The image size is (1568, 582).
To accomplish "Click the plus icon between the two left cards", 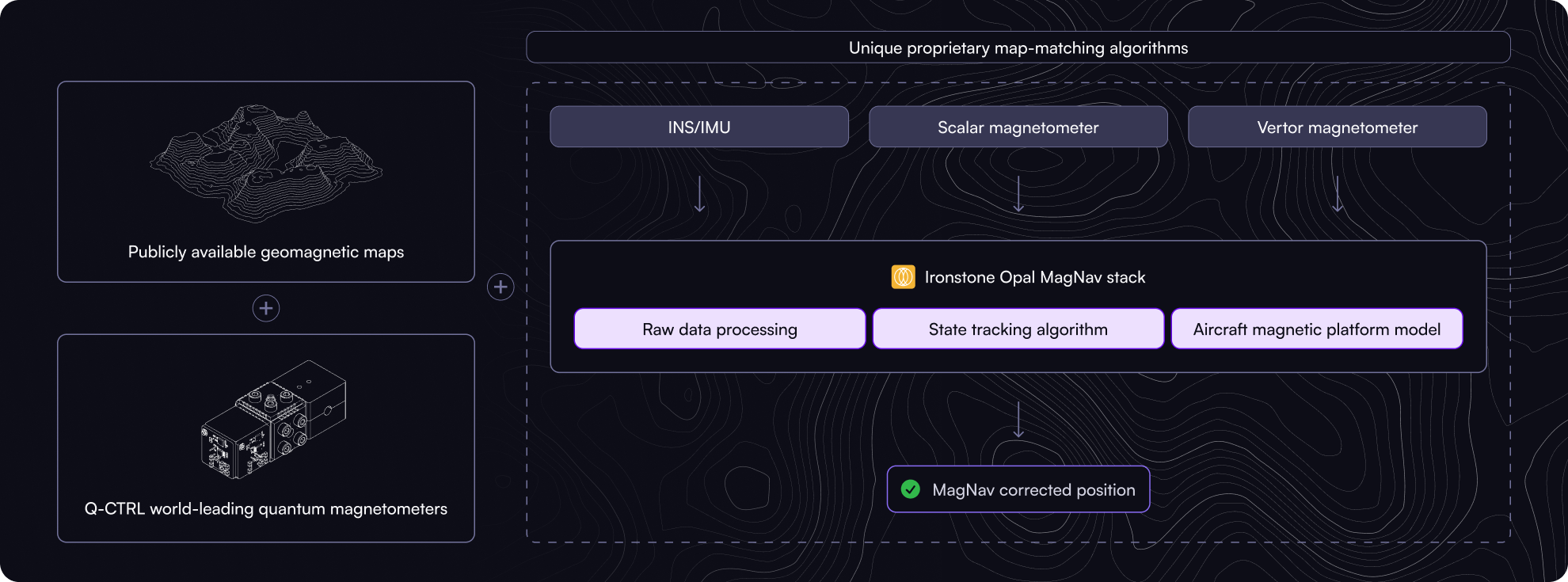I will click(266, 308).
